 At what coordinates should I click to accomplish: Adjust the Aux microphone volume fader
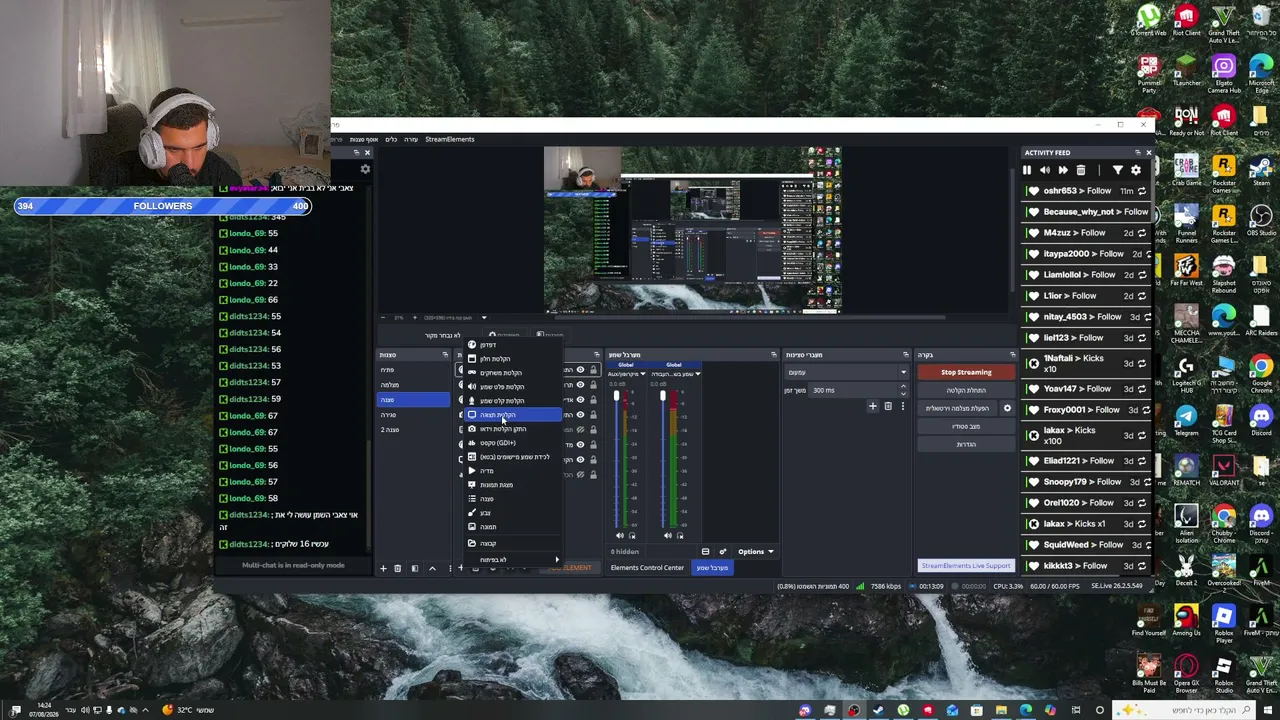tap(616, 397)
